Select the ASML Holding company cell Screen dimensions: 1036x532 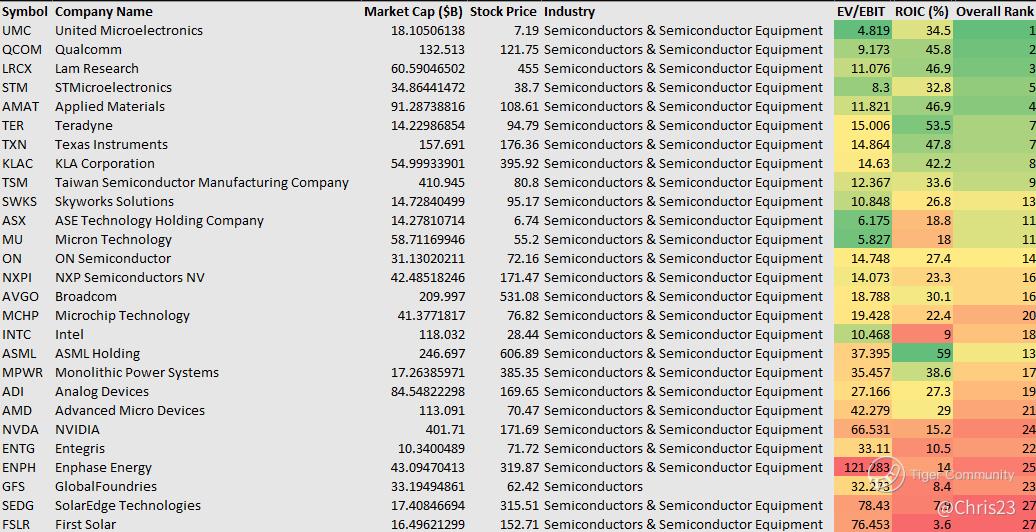coord(97,354)
